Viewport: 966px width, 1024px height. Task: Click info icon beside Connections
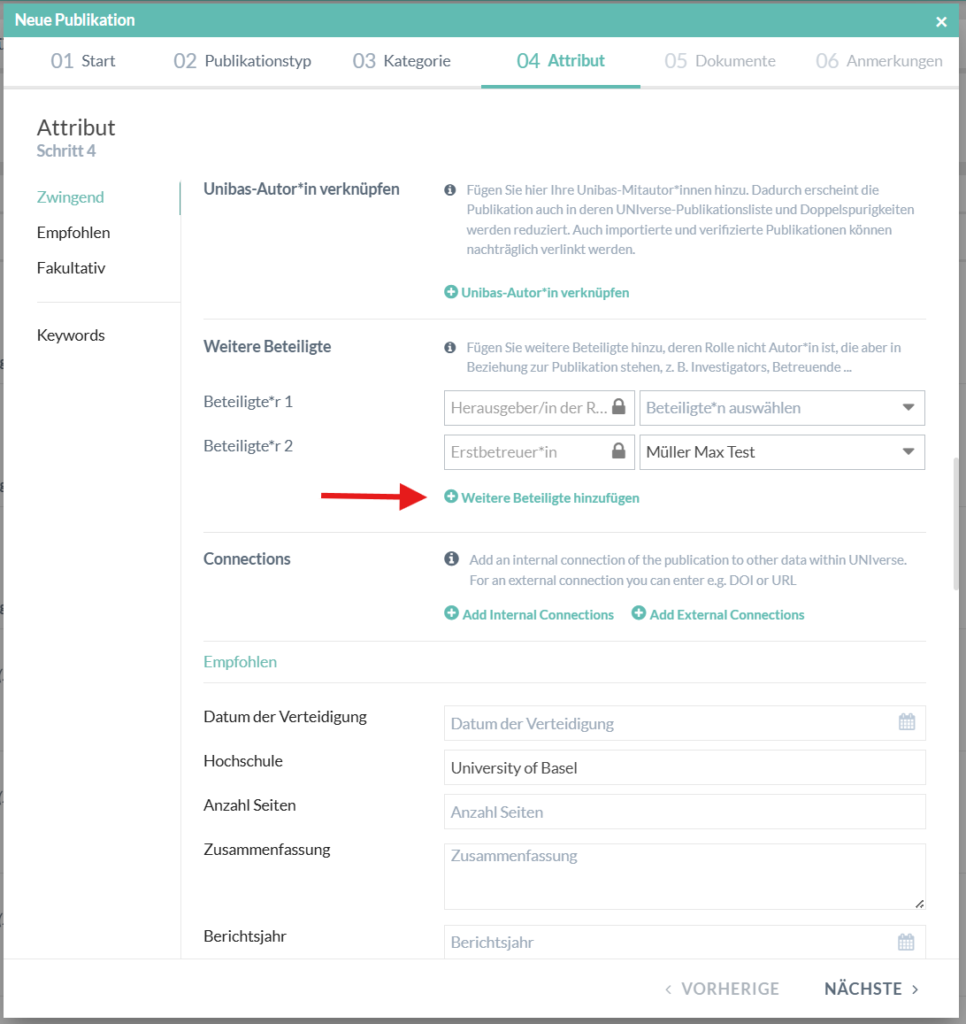click(x=452, y=558)
